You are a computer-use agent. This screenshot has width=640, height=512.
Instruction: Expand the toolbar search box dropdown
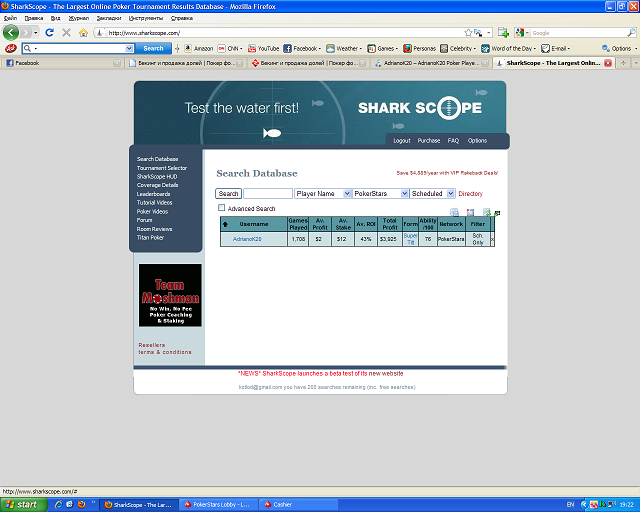pyautogui.click(x=129, y=49)
